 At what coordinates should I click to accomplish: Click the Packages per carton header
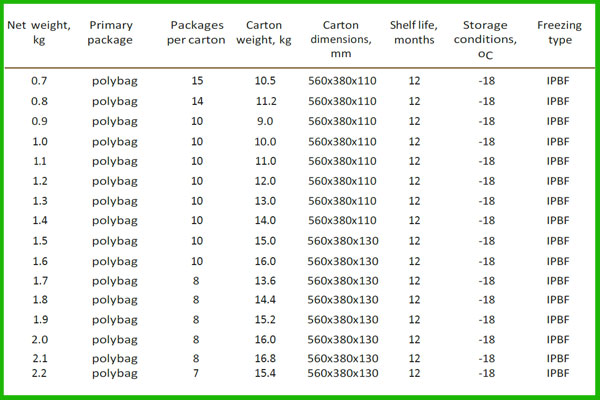tap(196, 32)
